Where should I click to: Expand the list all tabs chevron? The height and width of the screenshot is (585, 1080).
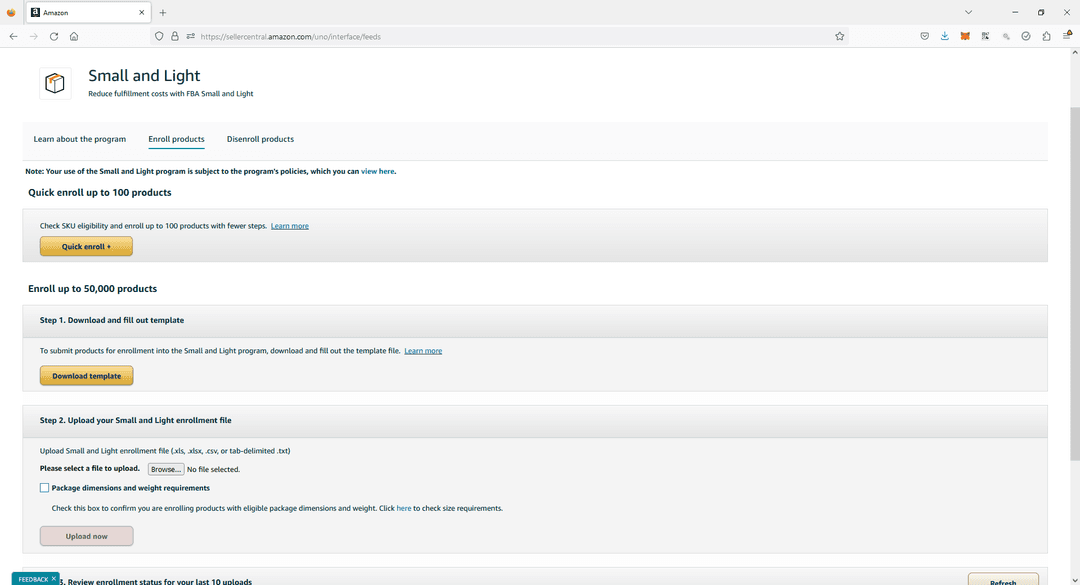pyautogui.click(x=968, y=12)
